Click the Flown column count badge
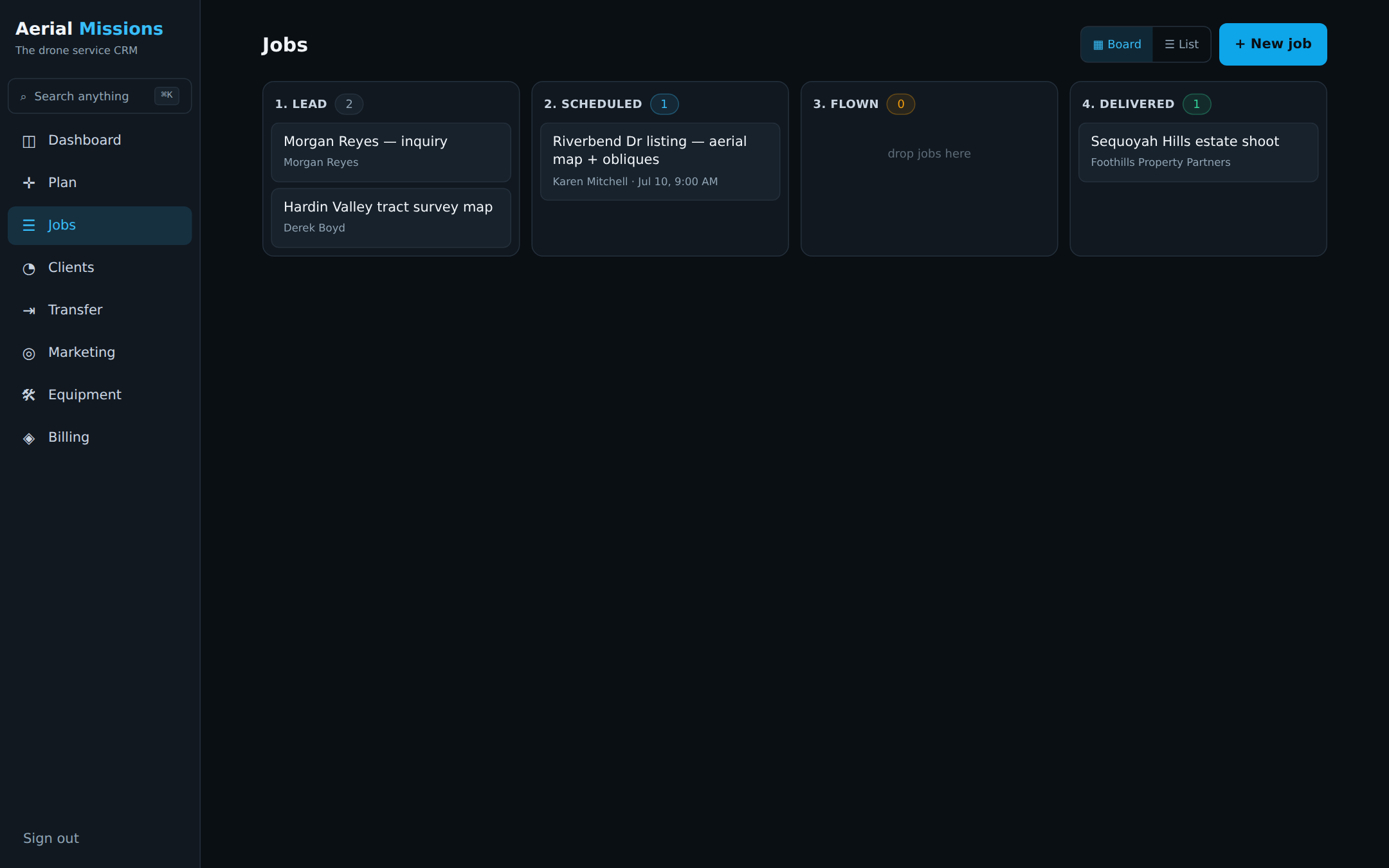The image size is (1389, 868). 901,104
